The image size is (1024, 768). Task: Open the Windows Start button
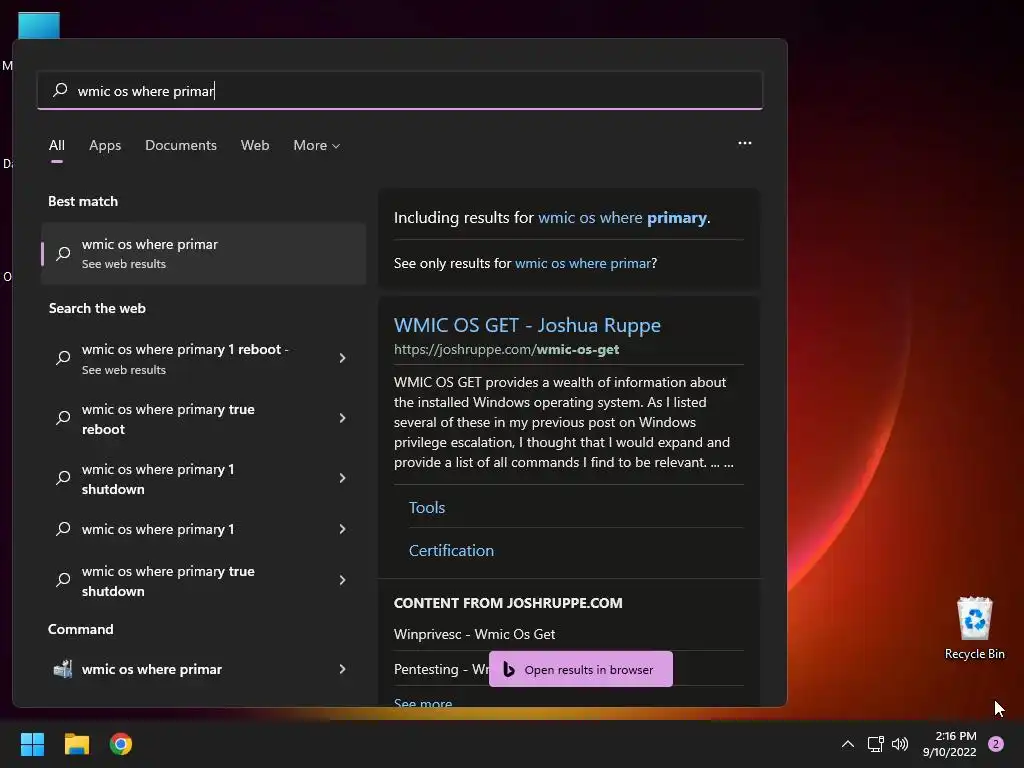click(x=32, y=744)
